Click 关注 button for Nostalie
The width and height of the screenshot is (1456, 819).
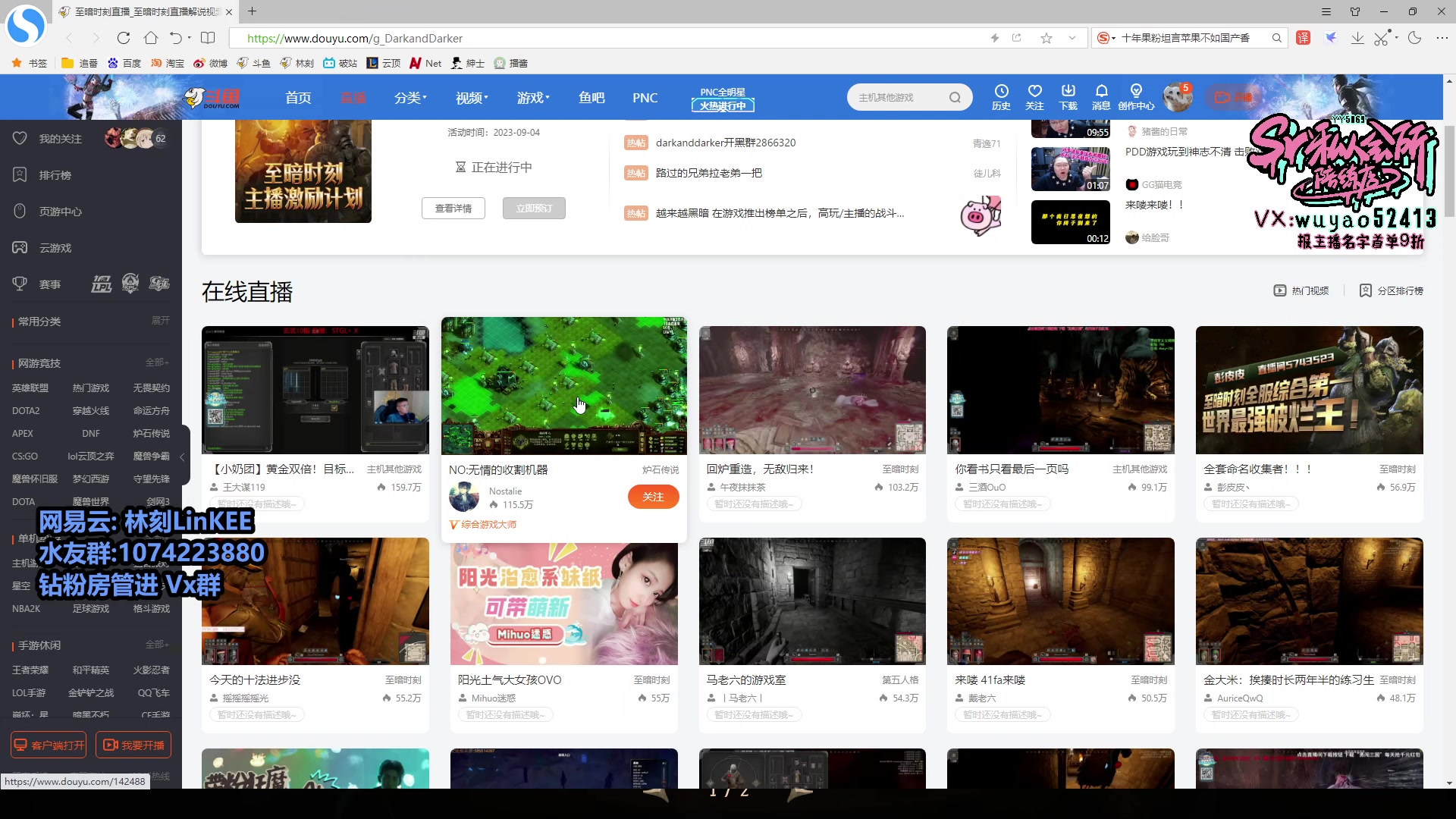coord(653,497)
